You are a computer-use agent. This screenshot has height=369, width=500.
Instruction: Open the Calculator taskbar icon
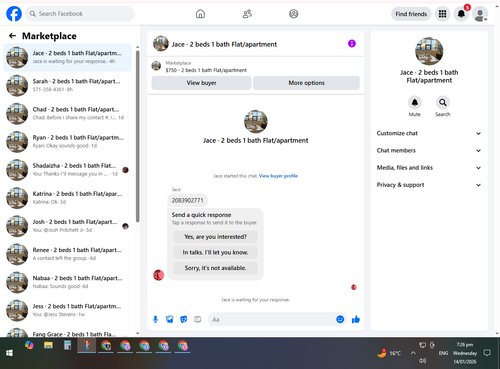(67, 346)
